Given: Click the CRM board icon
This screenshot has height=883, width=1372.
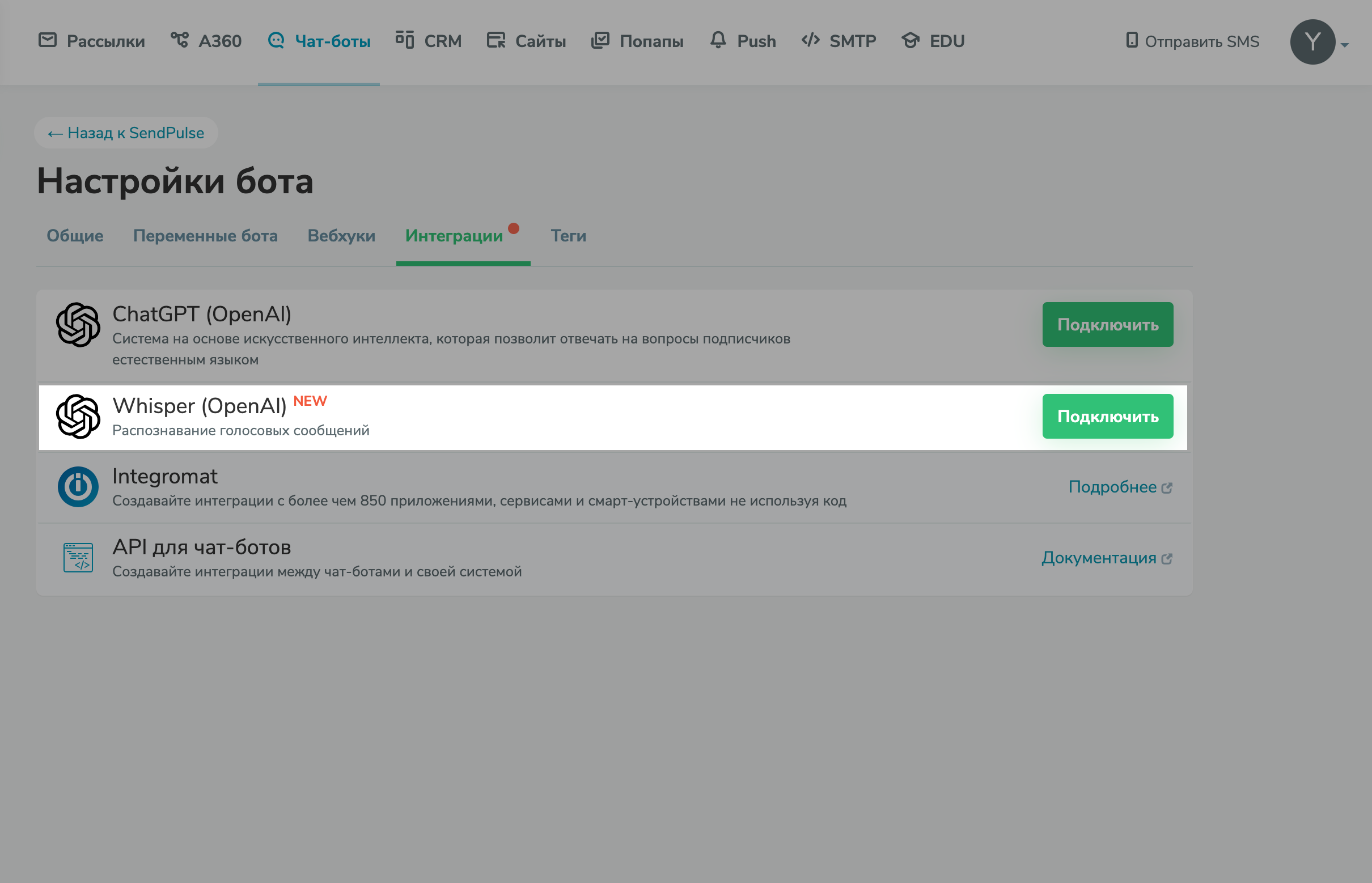Looking at the screenshot, I should pos(405,40).
